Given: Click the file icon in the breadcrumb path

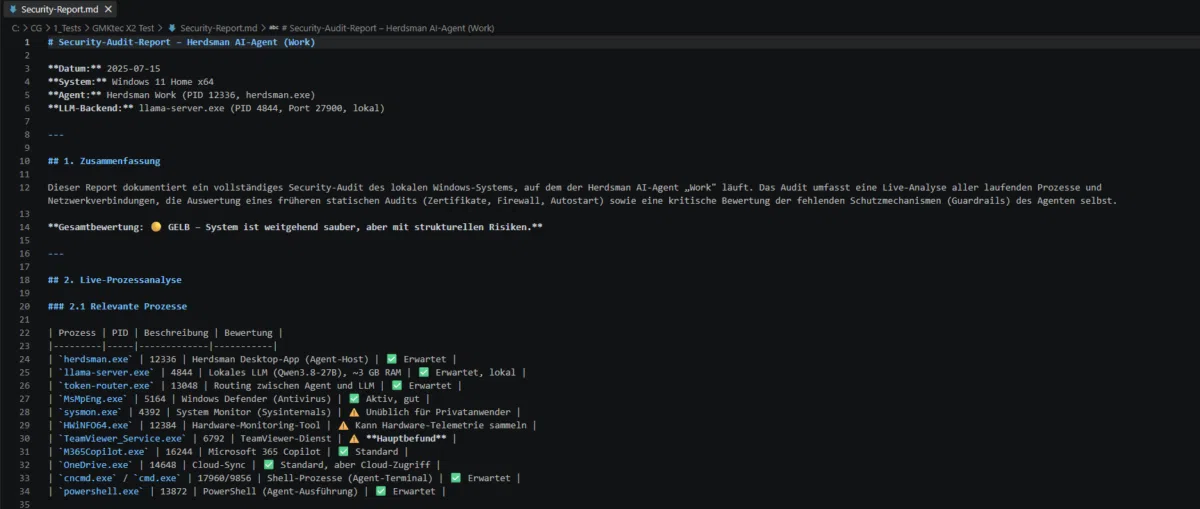Looking at the screenshot, I should (x=171, y=27).
